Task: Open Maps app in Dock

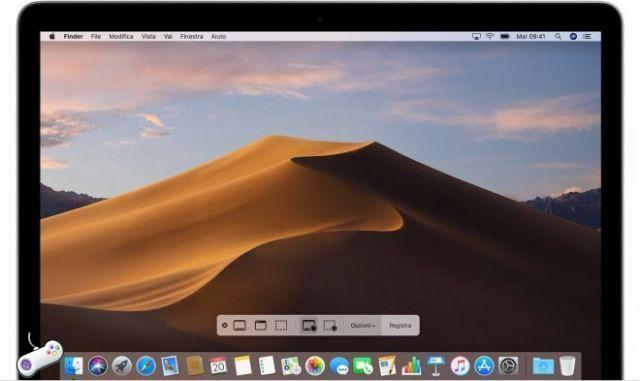Action: pos(291,366)
